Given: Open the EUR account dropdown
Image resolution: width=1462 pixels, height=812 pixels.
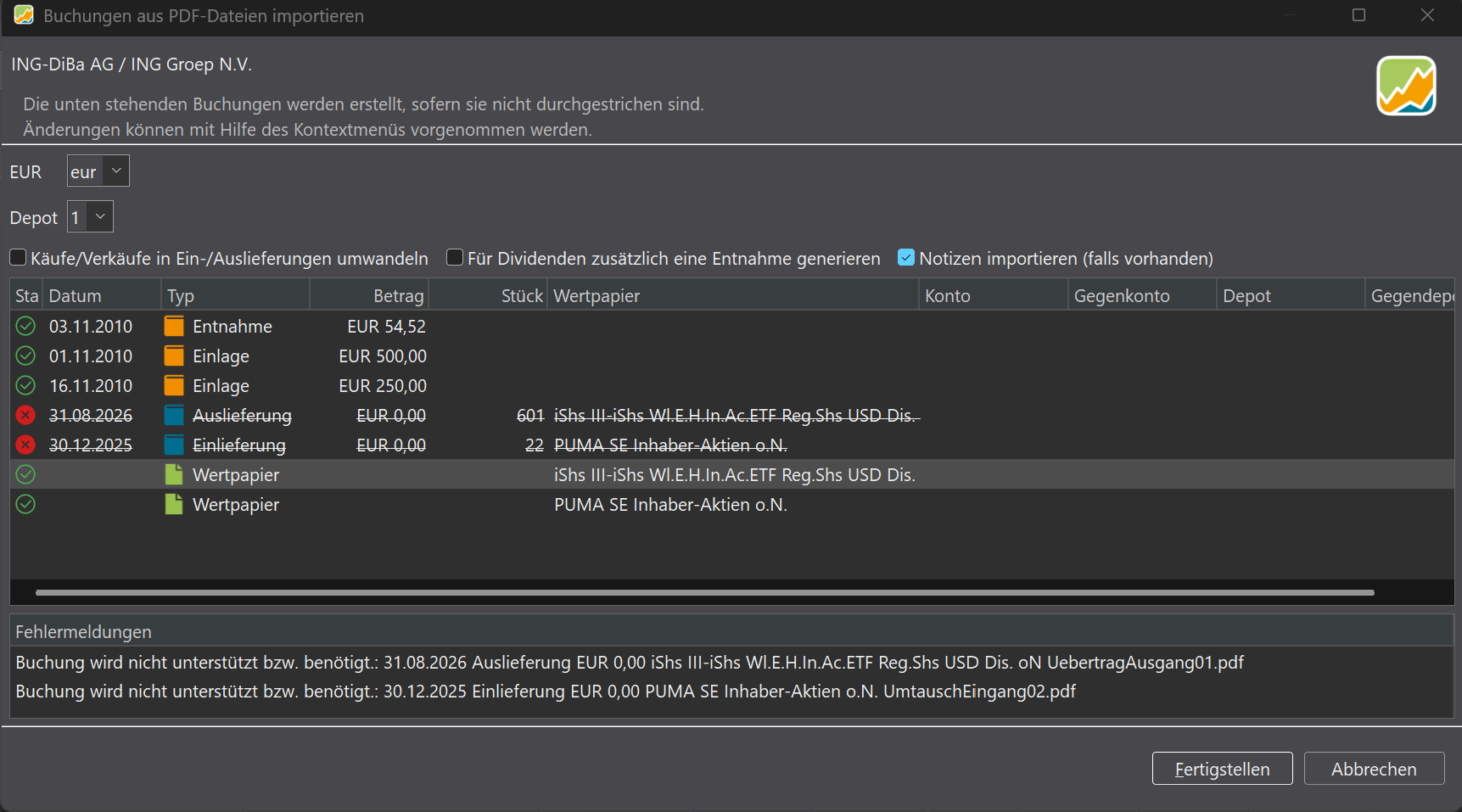Looking at the screenshot, I should pos(98,171).
